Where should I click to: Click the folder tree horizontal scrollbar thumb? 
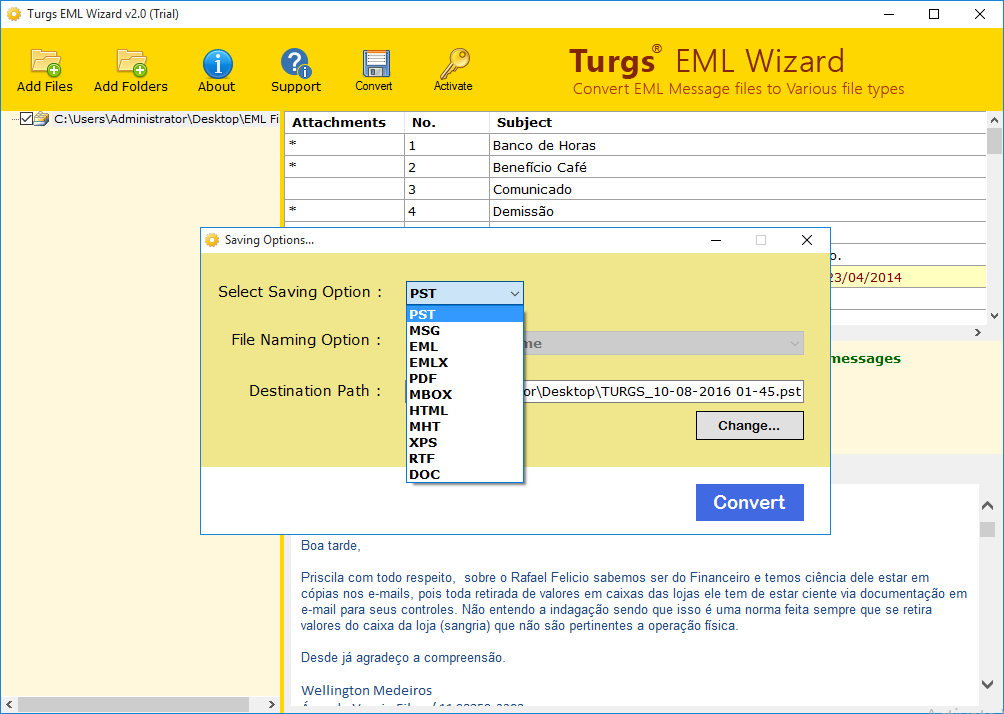tap(133, 704)
